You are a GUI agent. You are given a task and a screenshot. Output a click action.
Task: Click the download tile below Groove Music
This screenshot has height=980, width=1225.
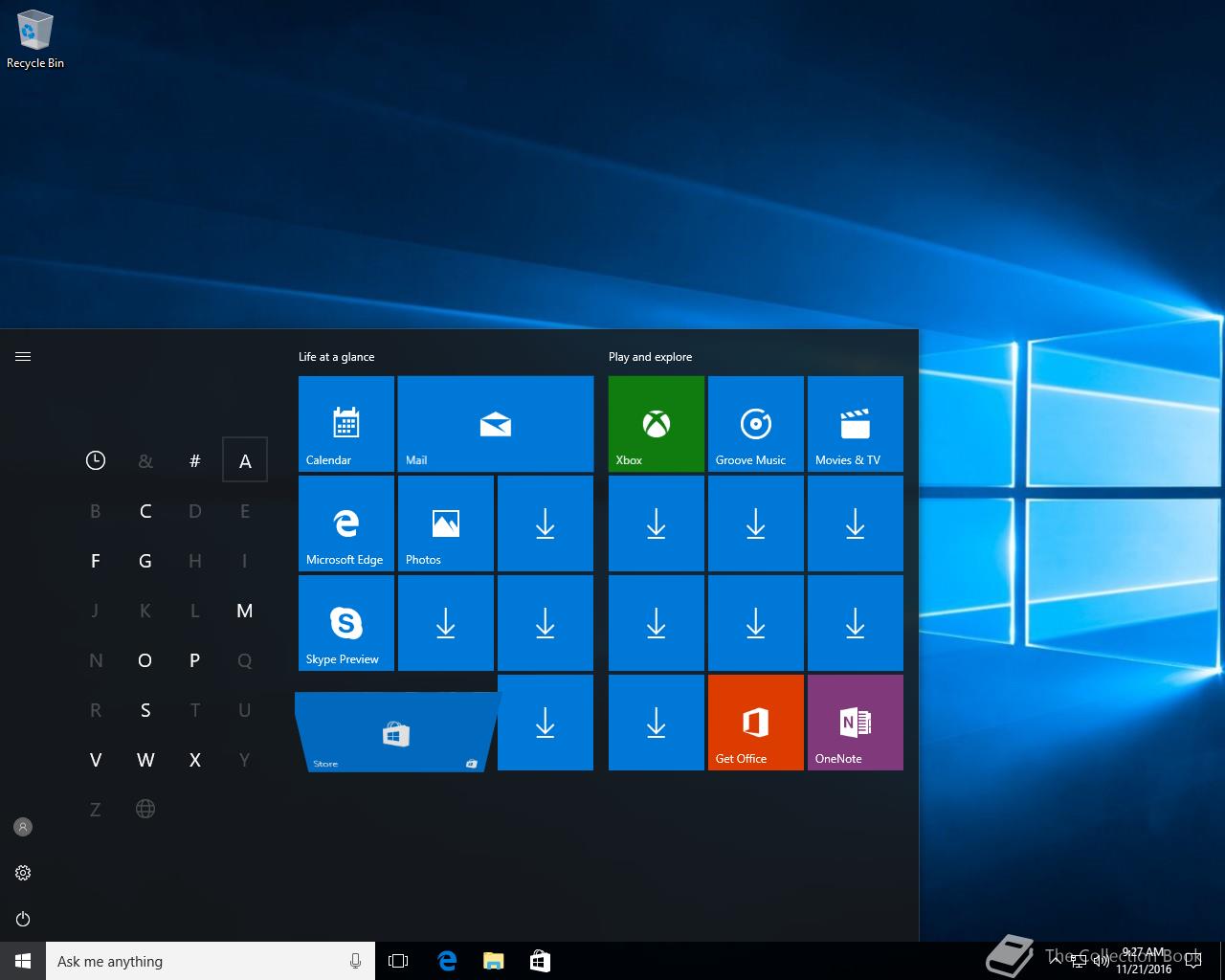[x=756, y=523]
